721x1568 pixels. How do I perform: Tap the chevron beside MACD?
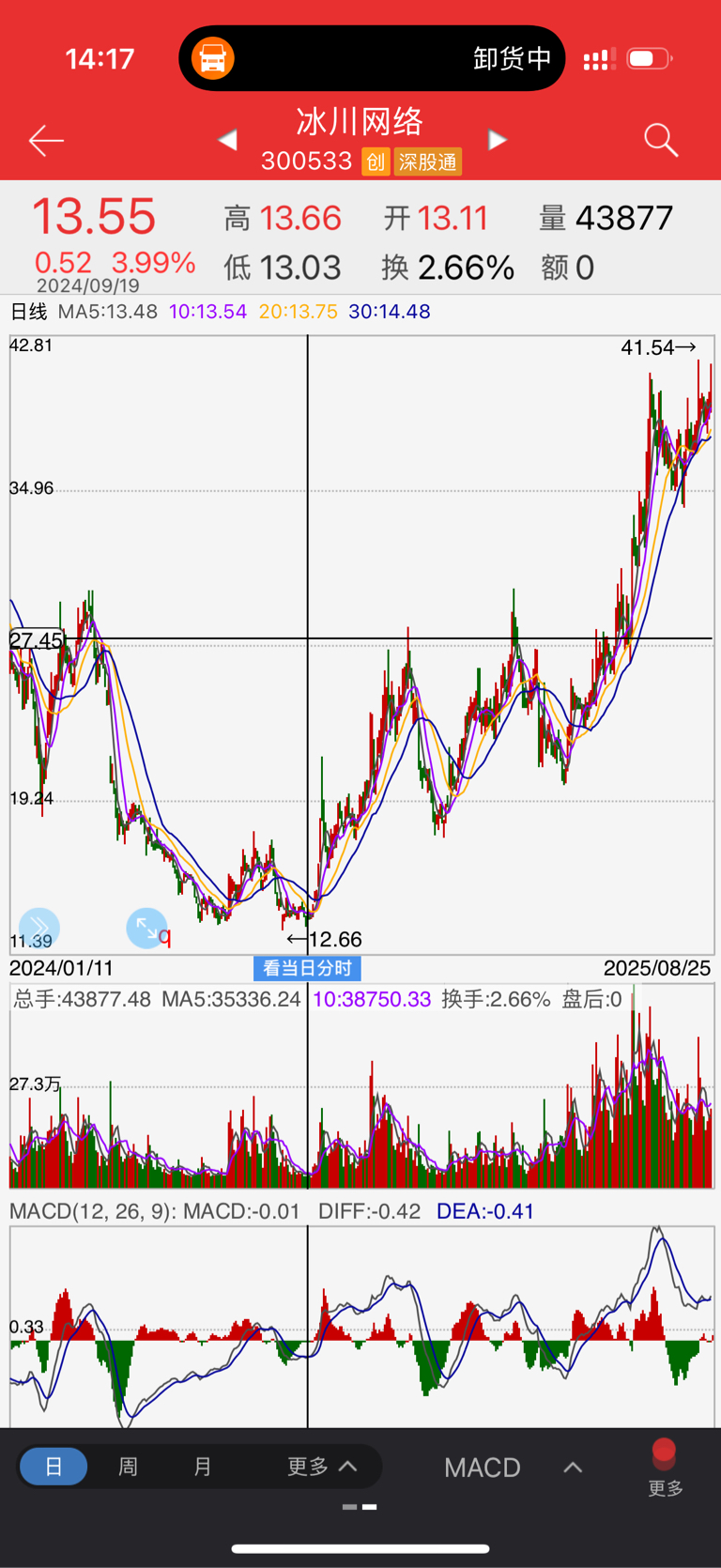click(x=573, y=1468)
